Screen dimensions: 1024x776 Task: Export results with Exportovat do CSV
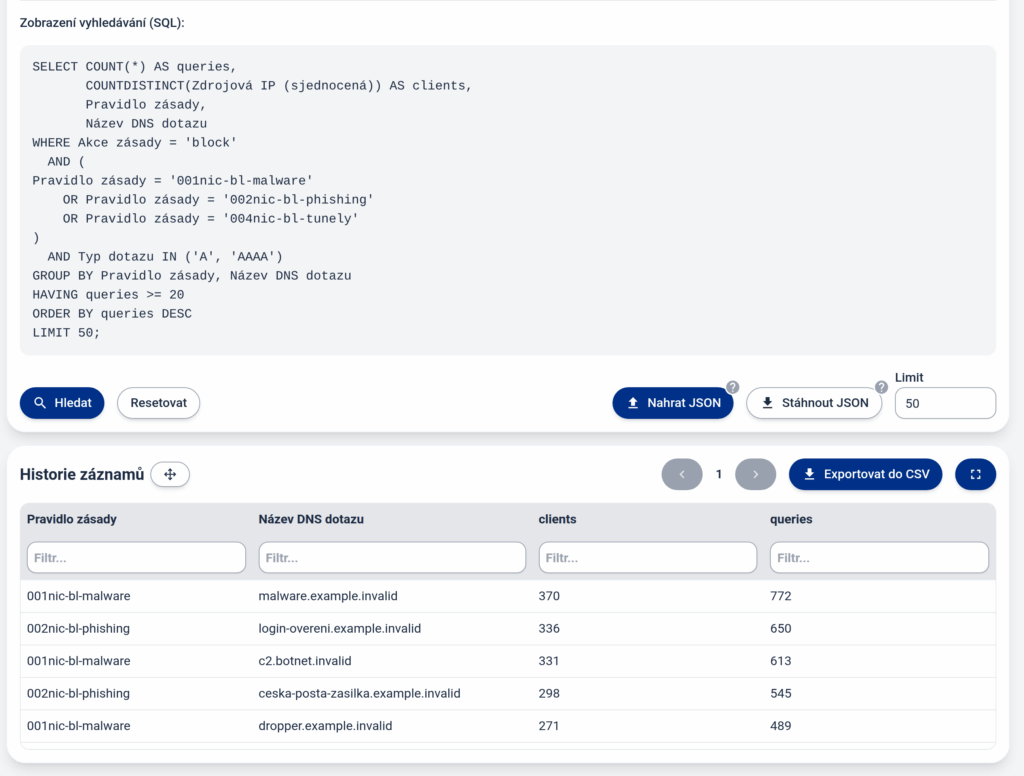tap(865, 474)
